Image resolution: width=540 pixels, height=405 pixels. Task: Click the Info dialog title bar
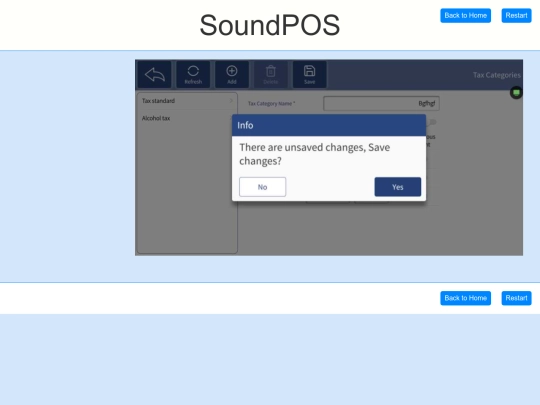[329, 125]
